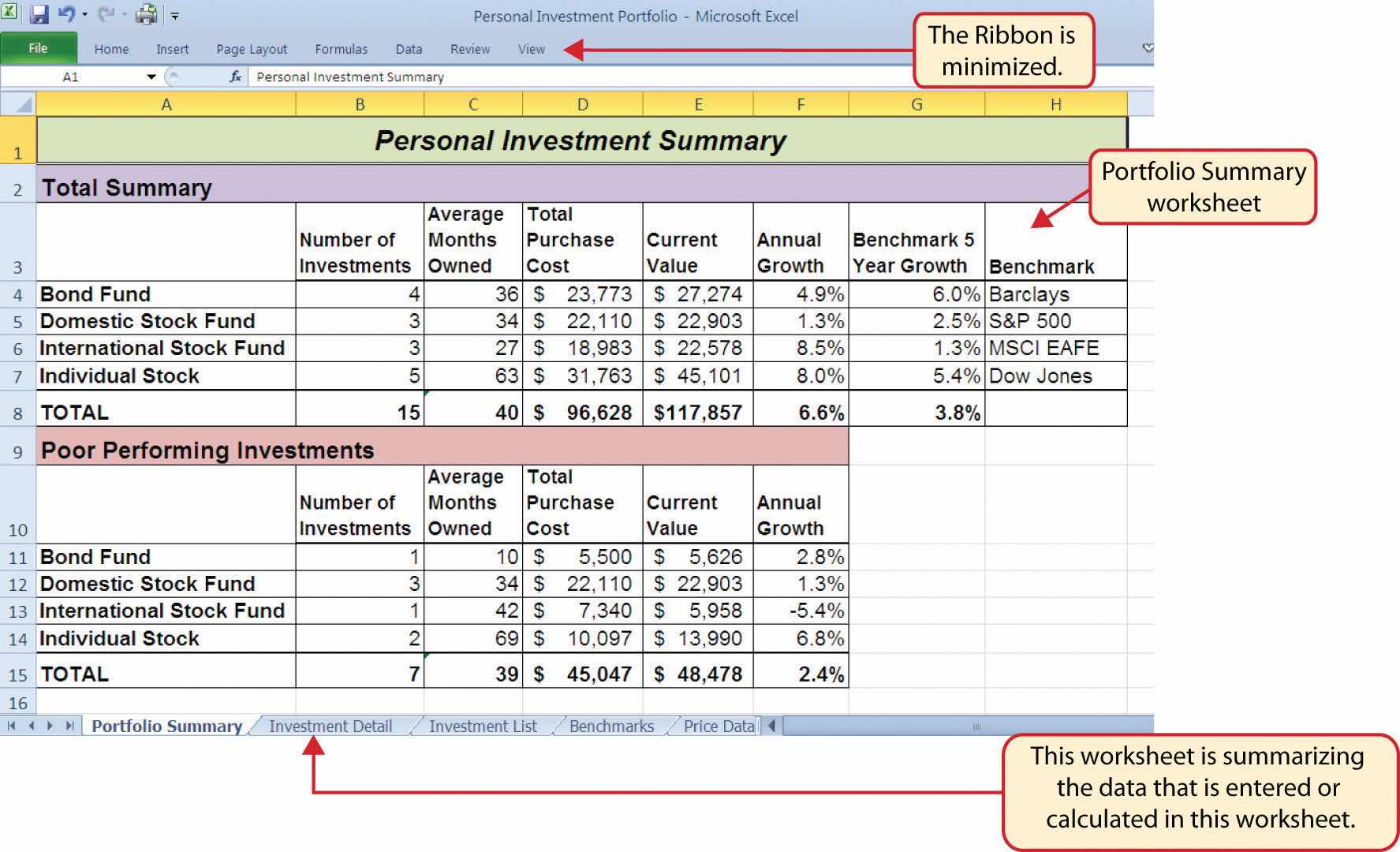
Task: Expand the Name Box dropdown arrow
Action: pos(151,77)
